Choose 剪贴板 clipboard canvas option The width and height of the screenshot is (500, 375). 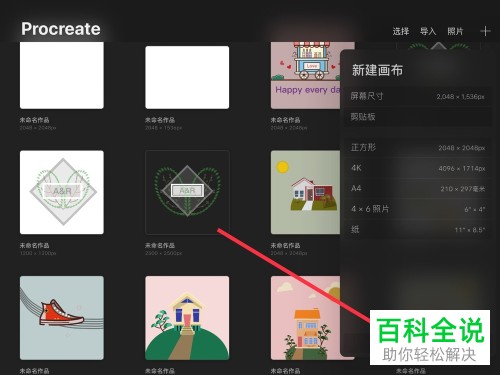[418, 117]
